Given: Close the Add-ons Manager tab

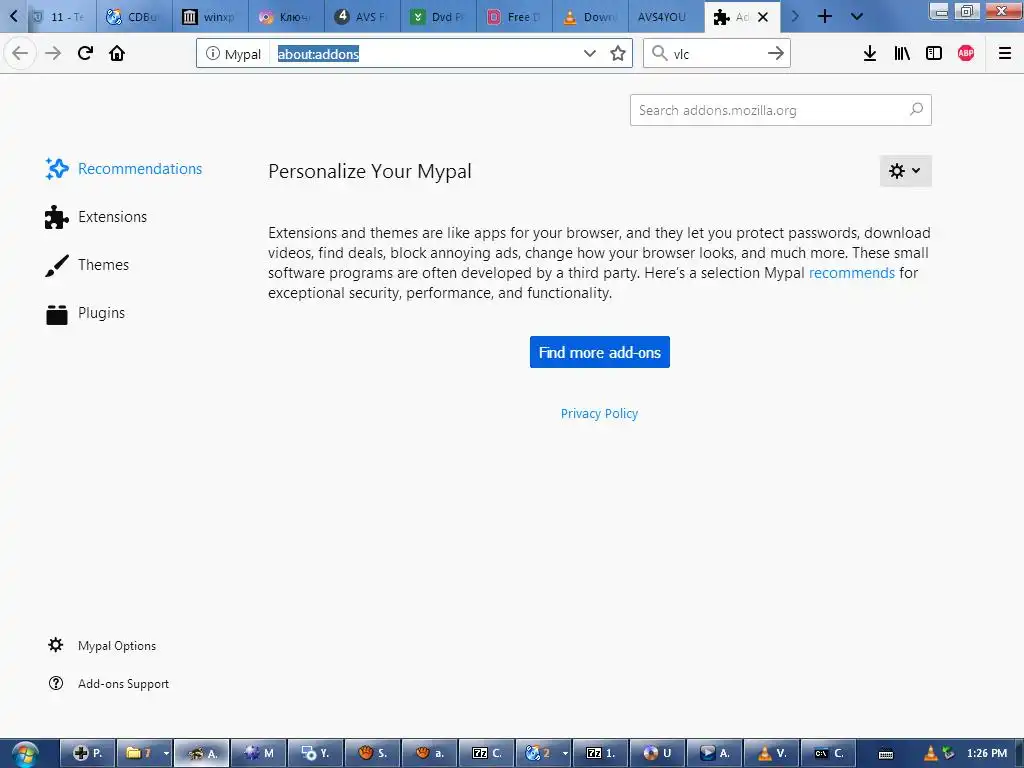Looking at the screenshot, I should coord(763,17).
